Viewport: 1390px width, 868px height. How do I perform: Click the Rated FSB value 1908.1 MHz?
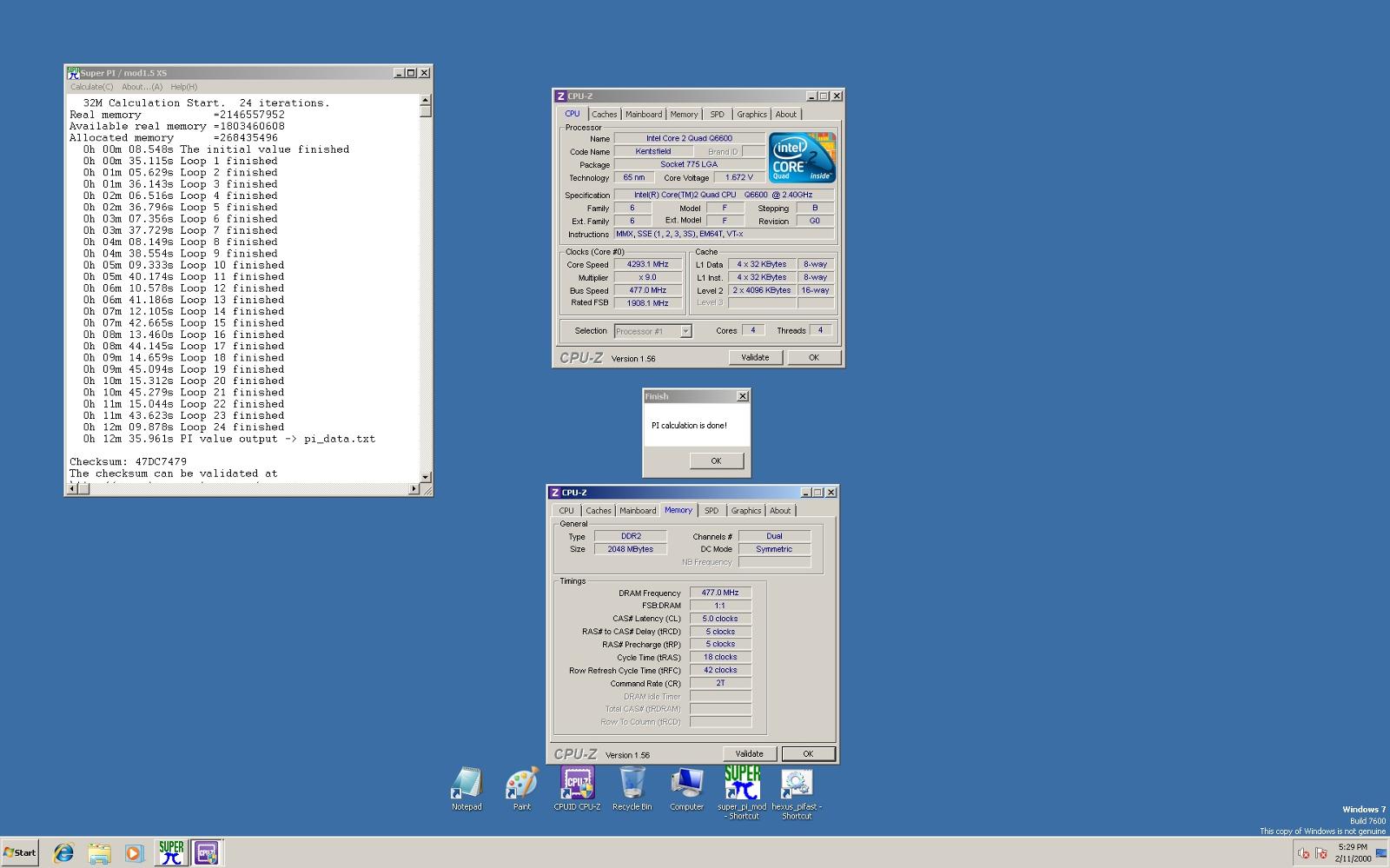(648, 303)
